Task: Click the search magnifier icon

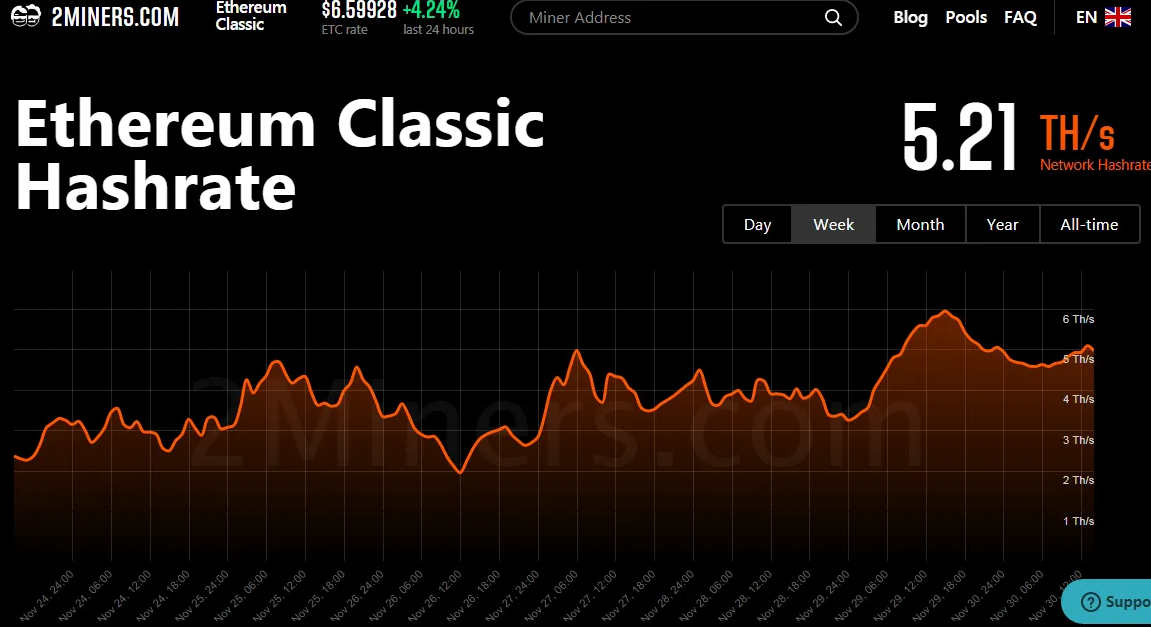Action: (833, 18)
